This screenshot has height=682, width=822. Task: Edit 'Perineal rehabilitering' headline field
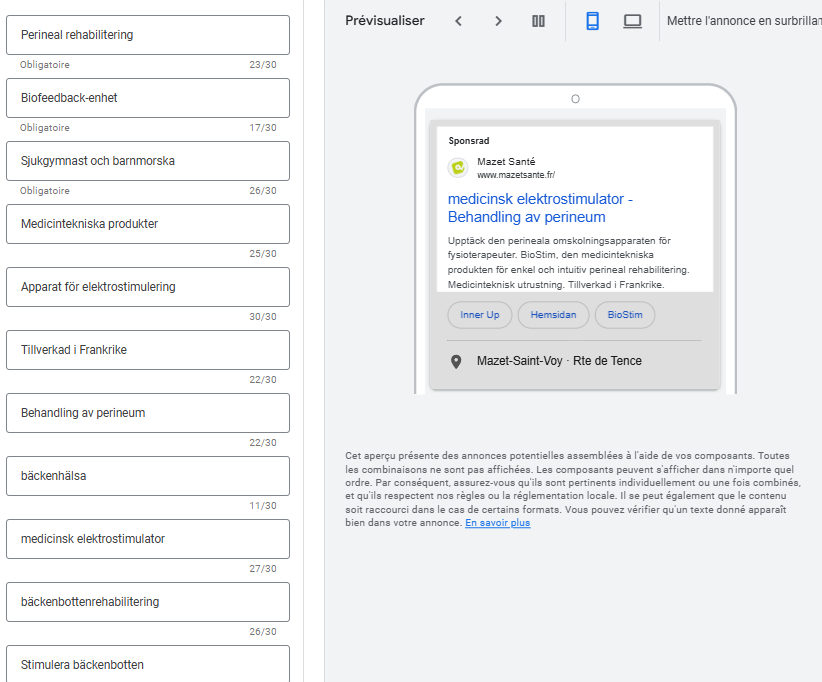click(x=148, y=35)
